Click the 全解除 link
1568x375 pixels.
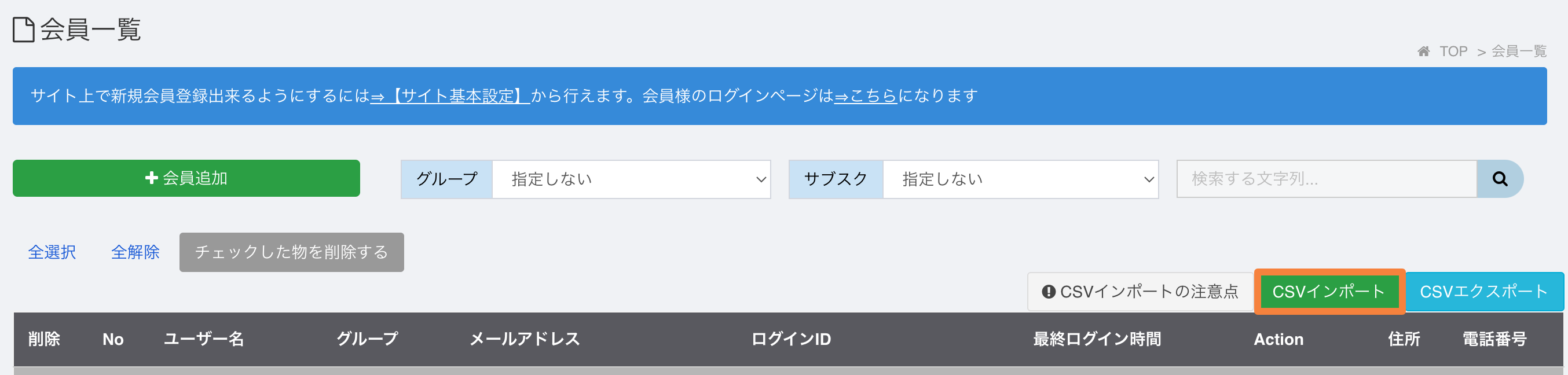coord(135,252)
